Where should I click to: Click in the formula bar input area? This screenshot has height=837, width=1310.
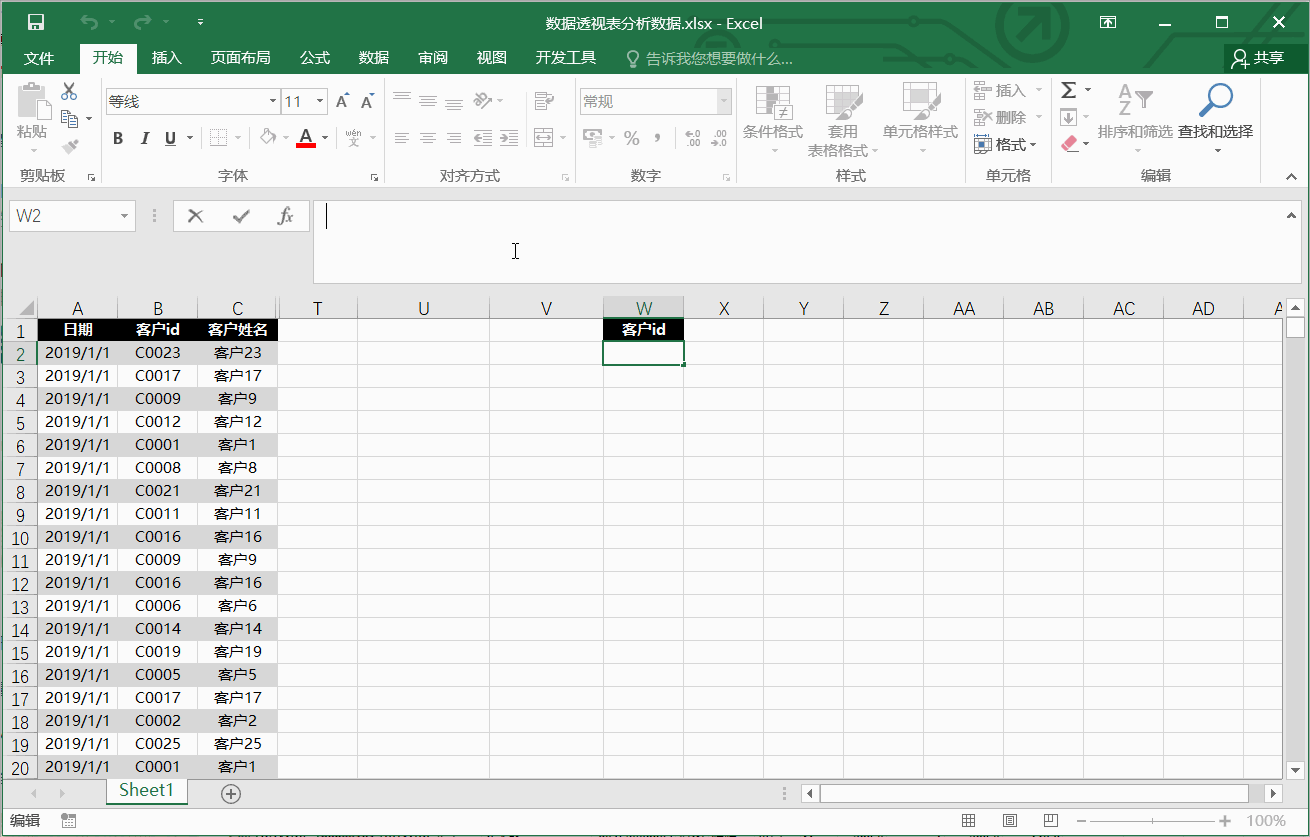click(x=799, y=242)
